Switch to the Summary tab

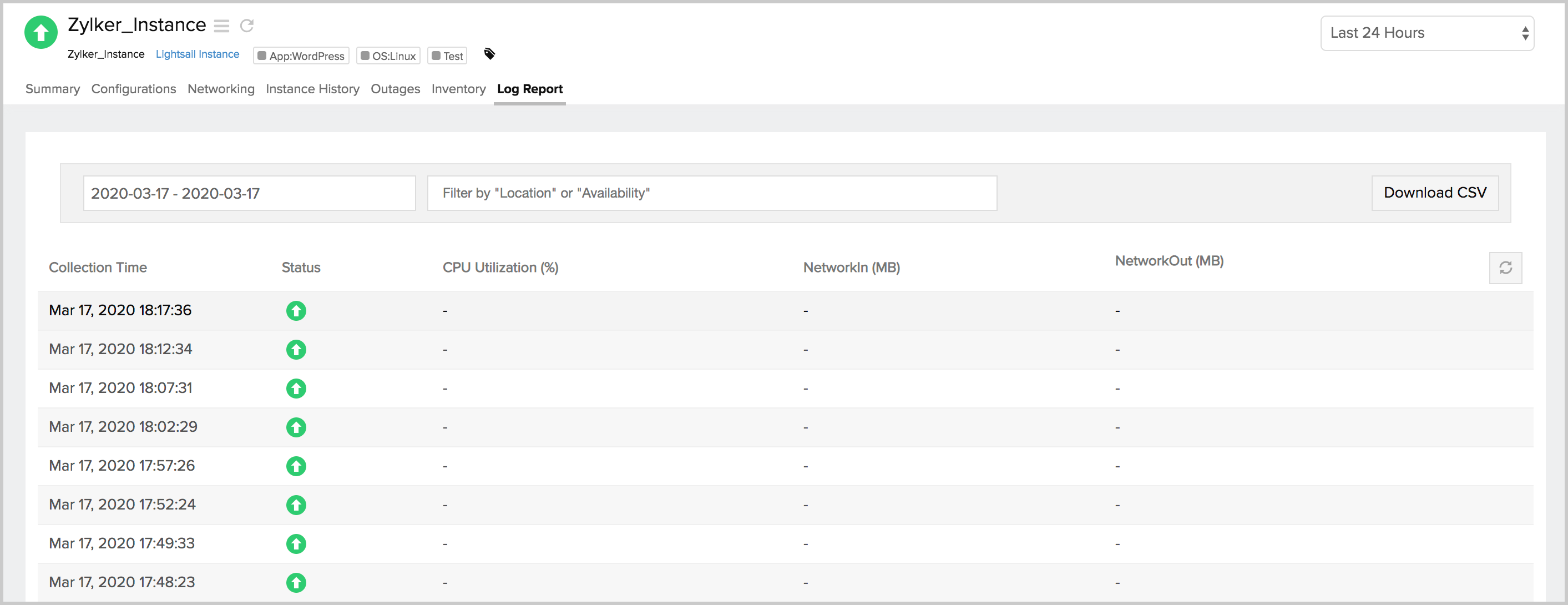click(x=52, y=89)
